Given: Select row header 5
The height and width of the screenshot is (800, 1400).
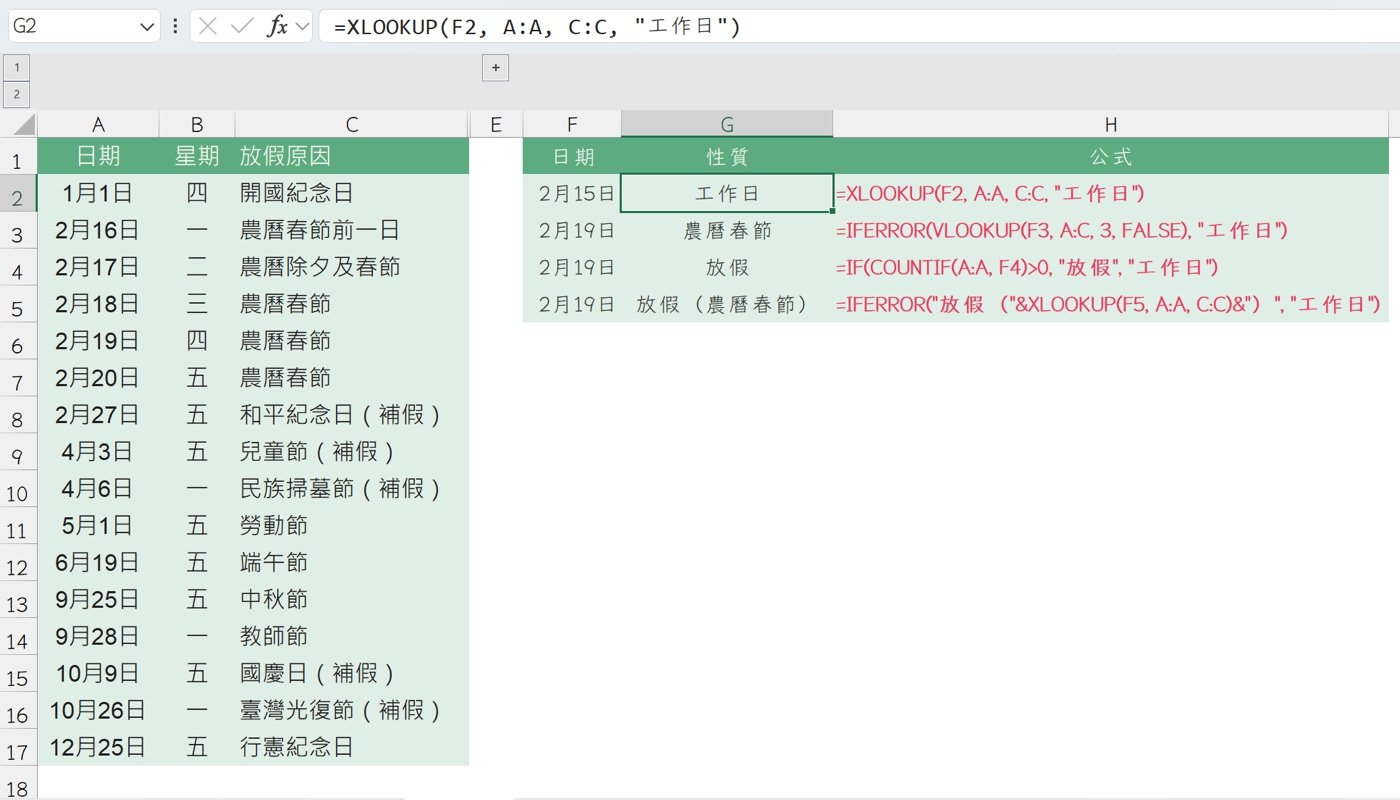Looking at the screenshot, I should click(x=17, y=304).
